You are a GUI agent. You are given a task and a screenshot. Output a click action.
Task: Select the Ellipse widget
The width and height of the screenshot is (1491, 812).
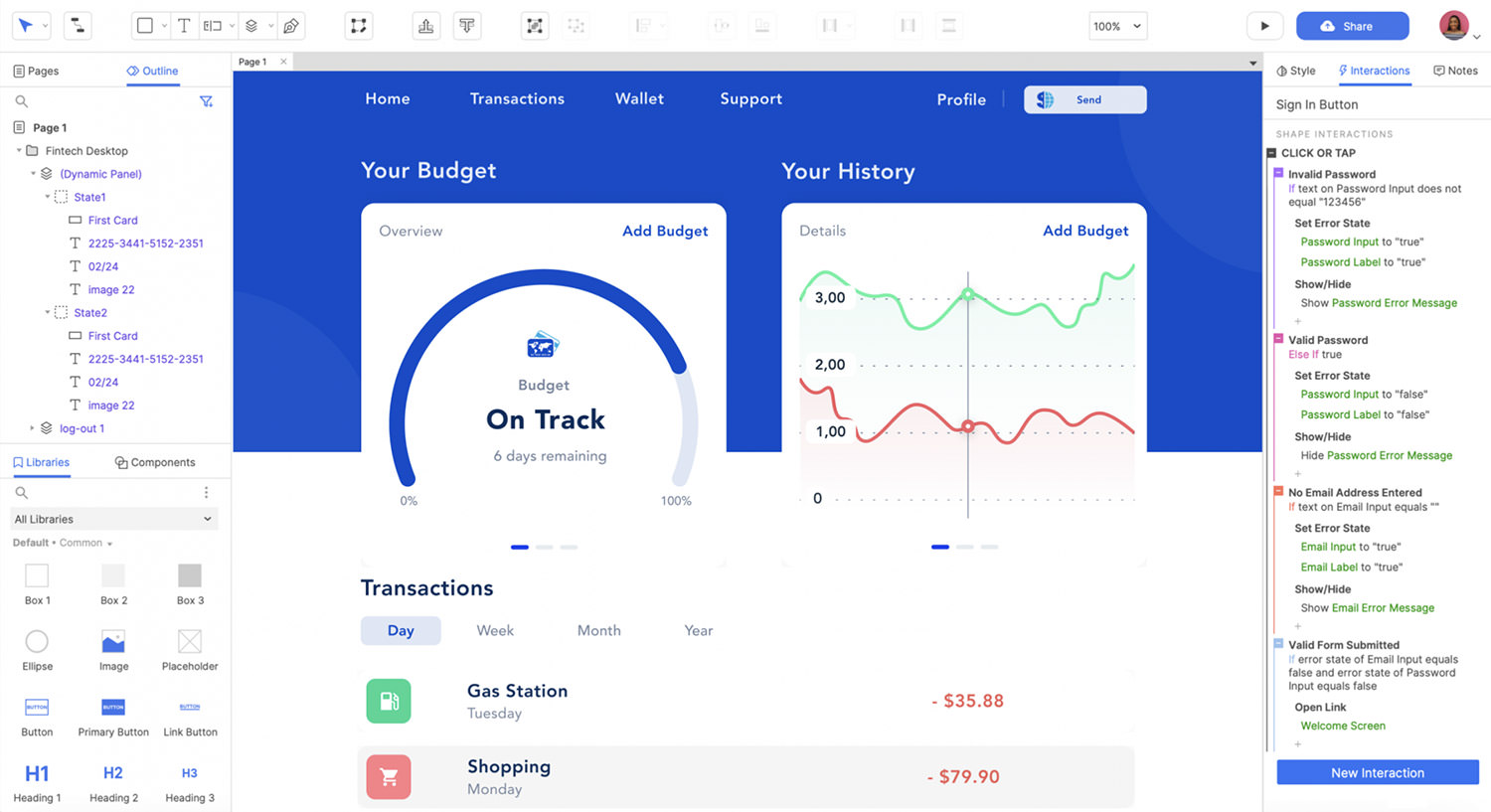(x=37, y=650)
